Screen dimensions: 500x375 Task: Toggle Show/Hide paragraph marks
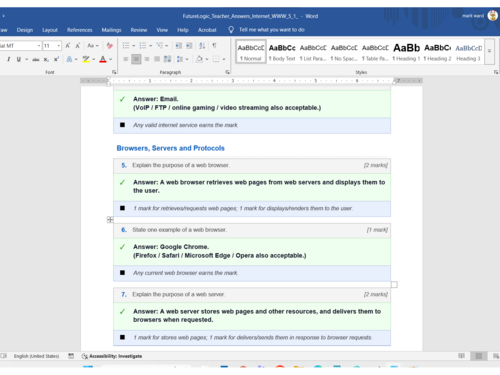[214, 46]
